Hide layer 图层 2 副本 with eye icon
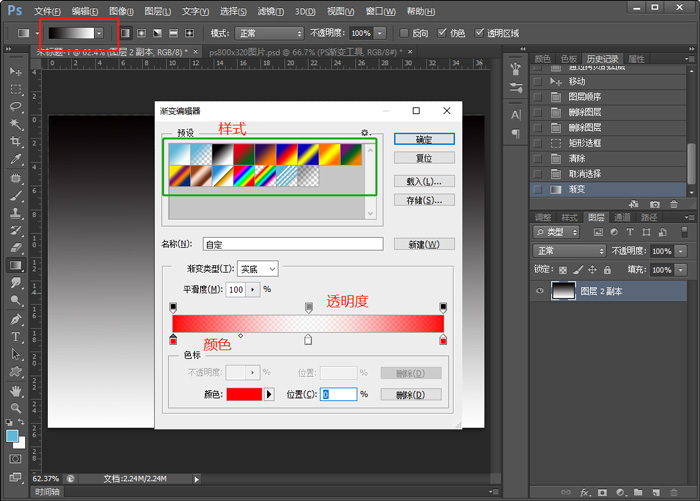The height and width of the screenshot is (501, 700). tap(540, 291)
